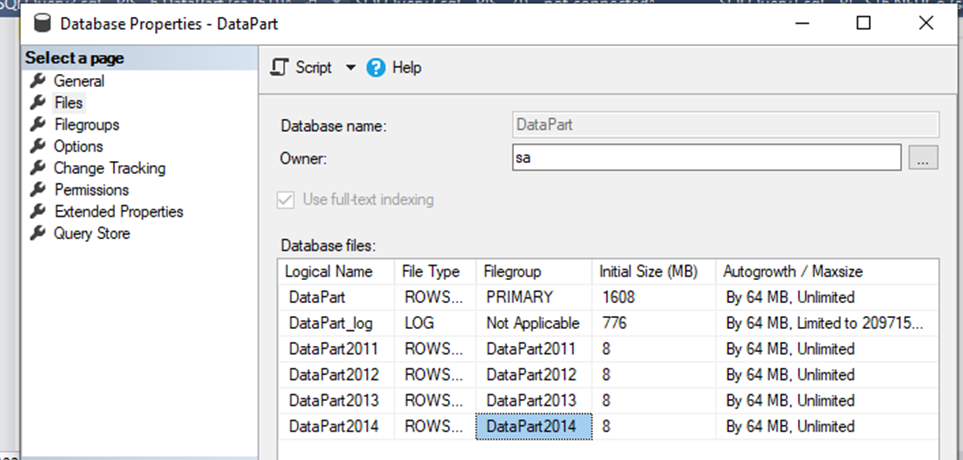Image resolution: width=963 pixels, height=460 pixels.
Task: Open the Files page
Action: click(68, 103)
